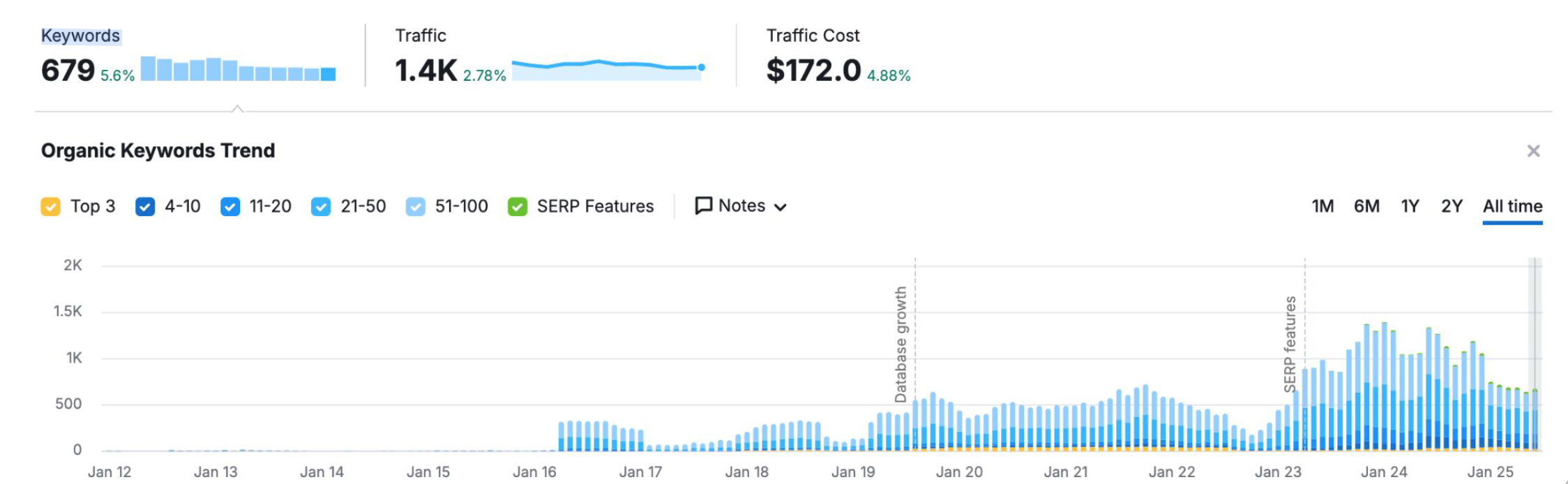Image resolution: width=1568 pixels, height=484 pixels.
Task: Toggle the 4-10 positions checkbox
Action: (145, 207)
